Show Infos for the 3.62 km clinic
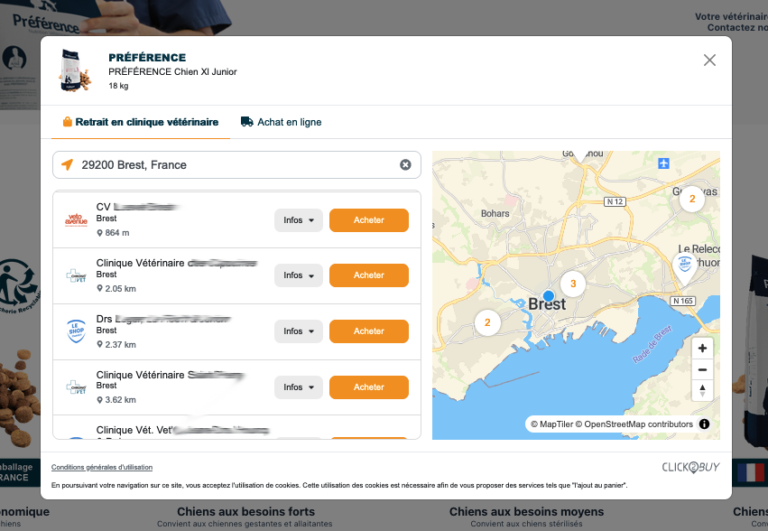Image resolution: width=768 pixels, height=531 pixels. tap(298, 387)
